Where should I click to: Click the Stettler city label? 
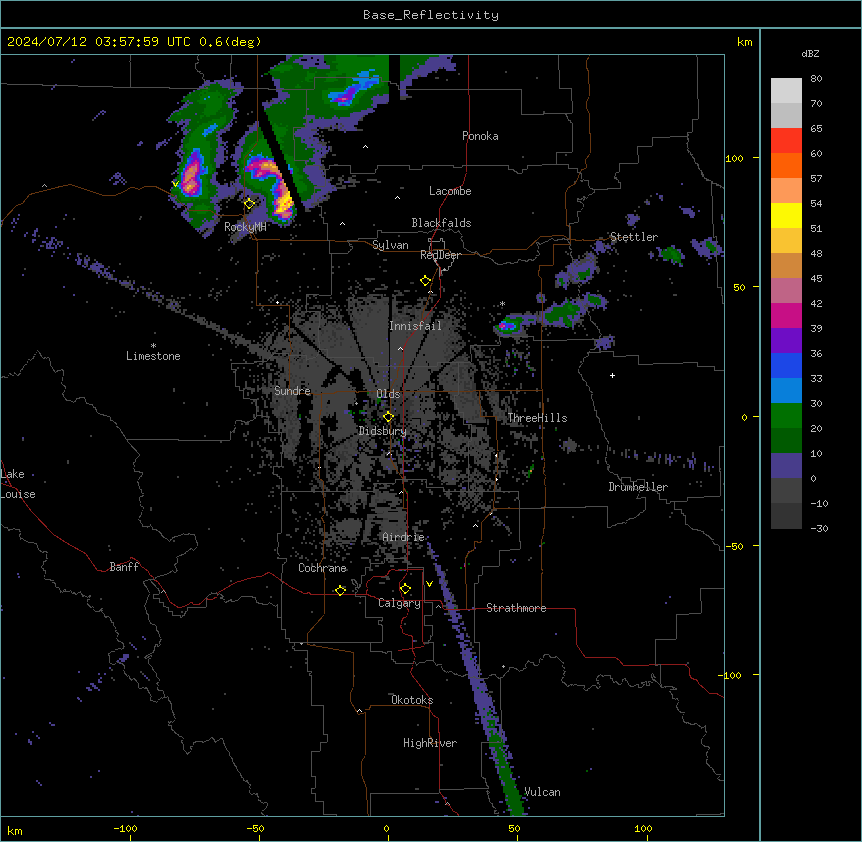(634, 237)
